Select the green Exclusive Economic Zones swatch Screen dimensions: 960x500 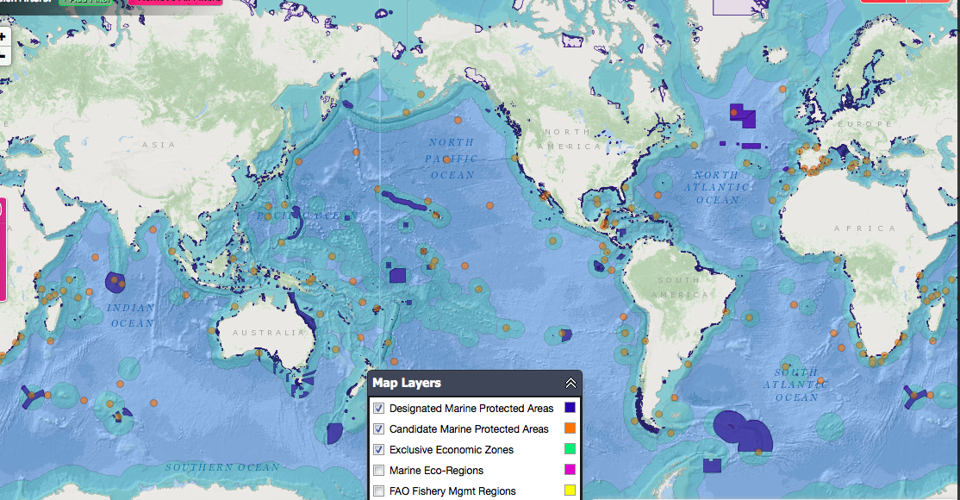pyautogui.click(x=570, y=450)
